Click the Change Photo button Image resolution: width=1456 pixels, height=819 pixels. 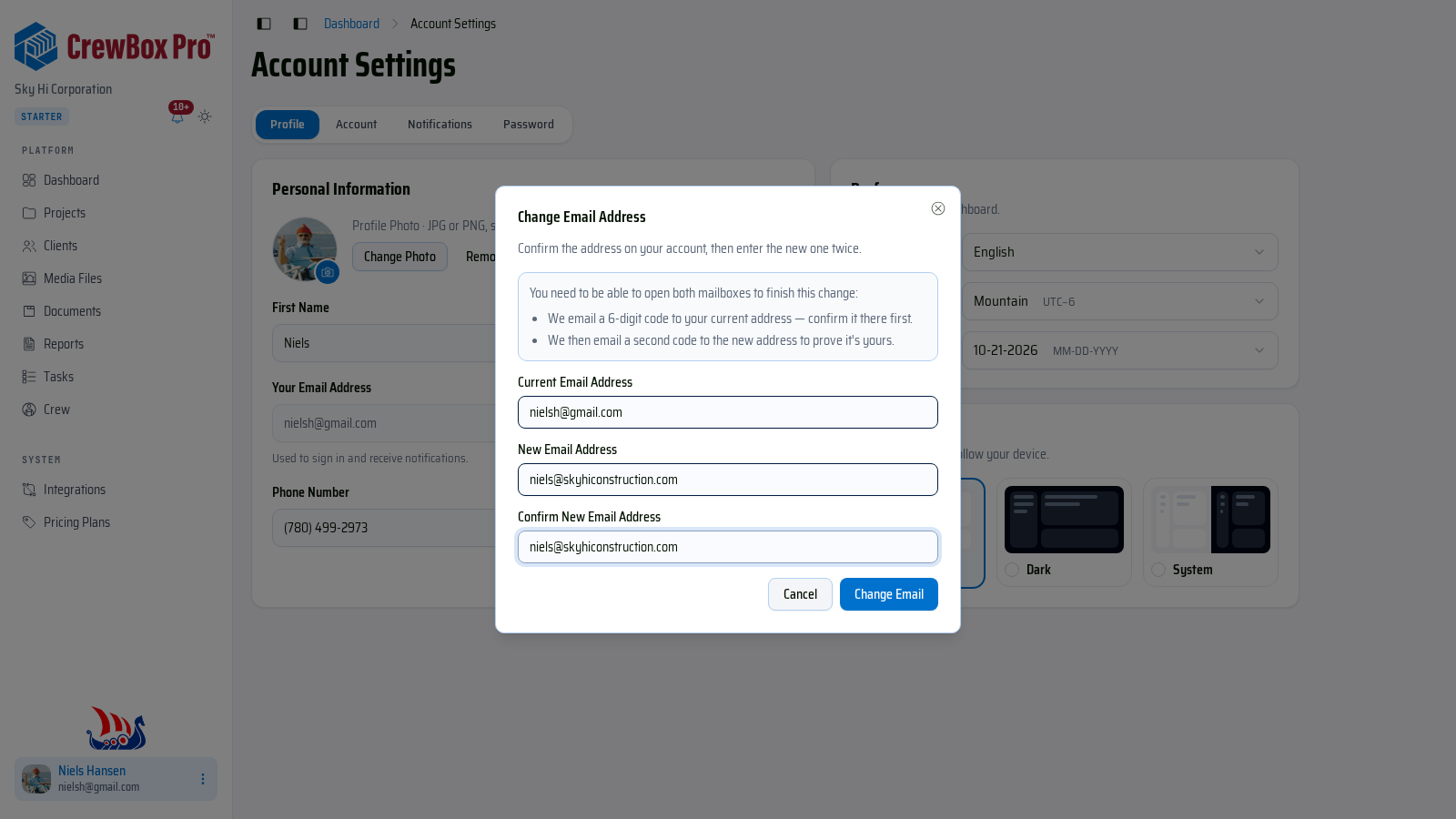pos(399,257)
